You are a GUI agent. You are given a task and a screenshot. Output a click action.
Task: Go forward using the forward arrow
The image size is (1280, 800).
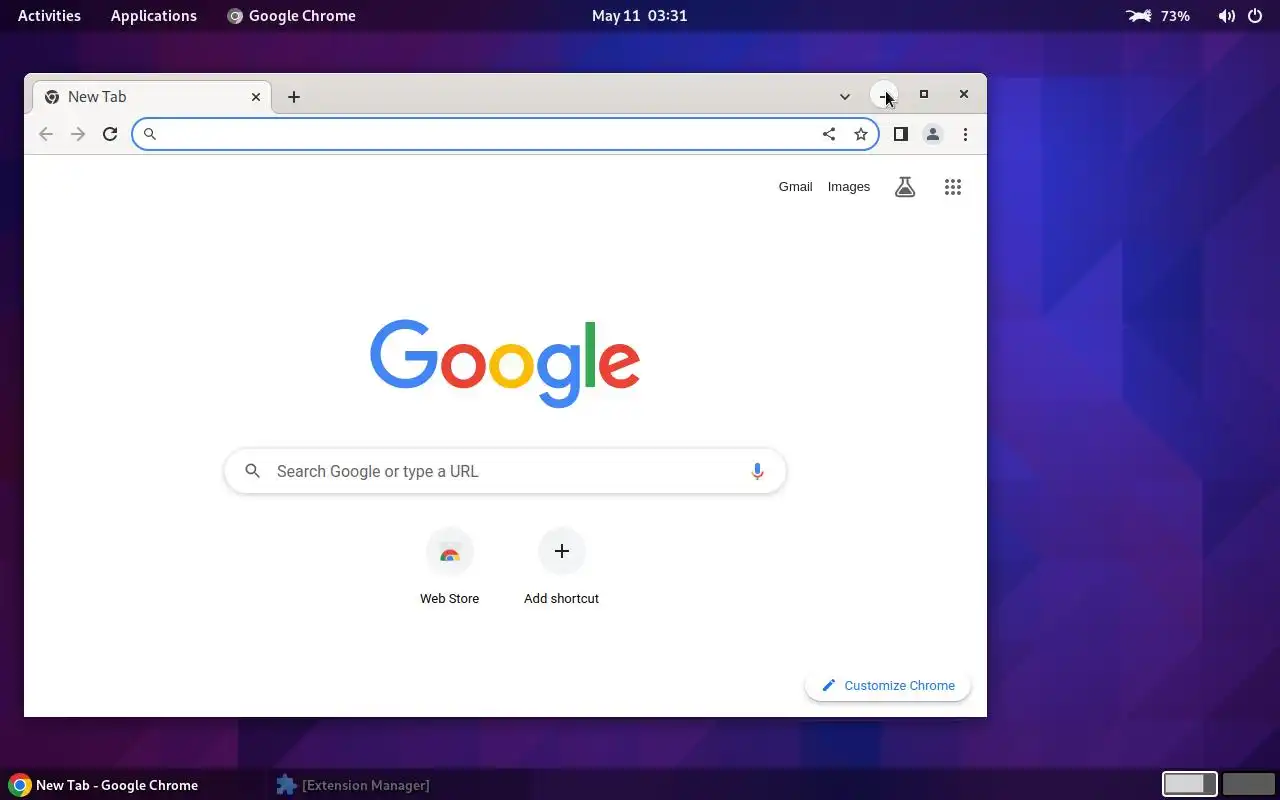point(78,134)
